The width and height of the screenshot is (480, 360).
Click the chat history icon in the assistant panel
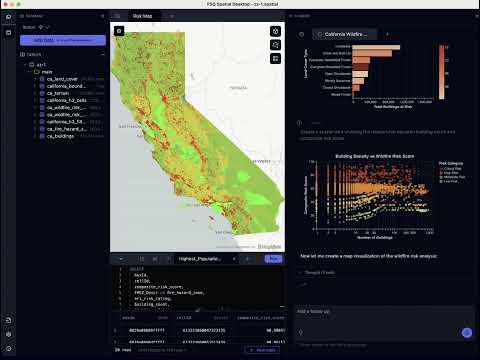click(302, 34)
